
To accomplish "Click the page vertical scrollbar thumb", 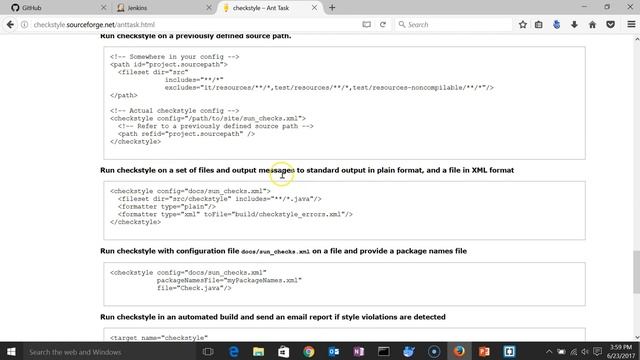I will point(636,272).
